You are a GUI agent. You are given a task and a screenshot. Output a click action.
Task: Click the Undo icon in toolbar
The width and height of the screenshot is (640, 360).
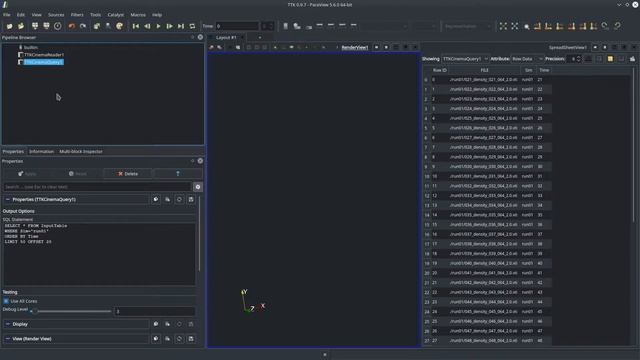(72, 26)
